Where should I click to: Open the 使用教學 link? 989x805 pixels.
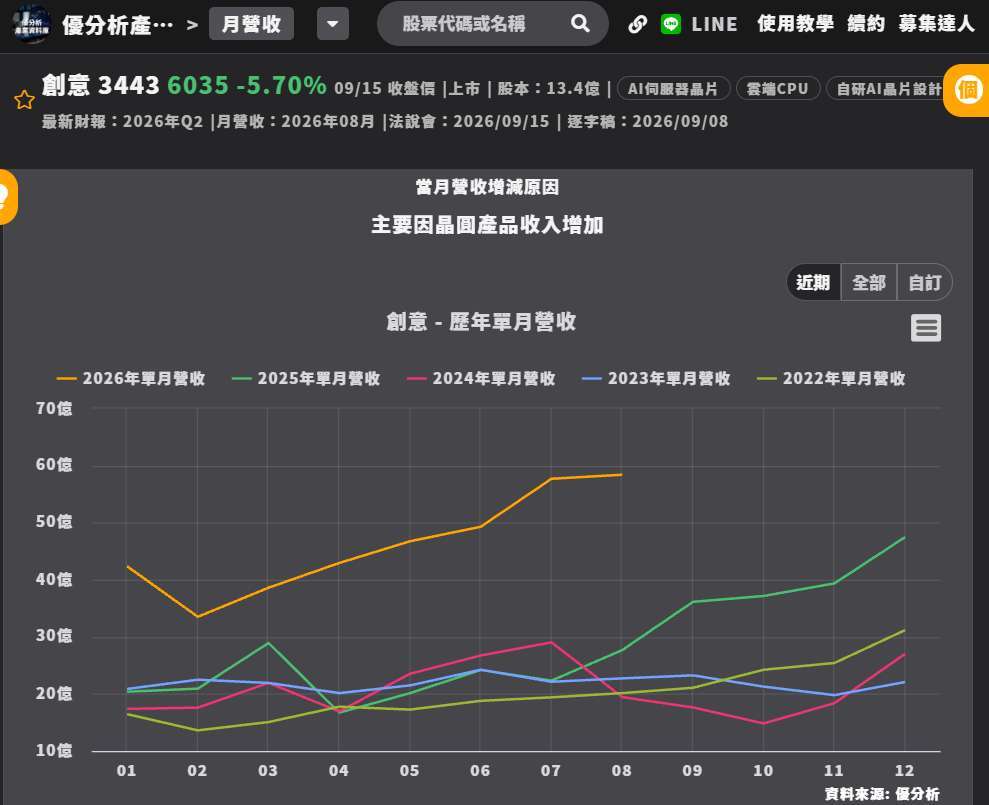coord(795,24)
